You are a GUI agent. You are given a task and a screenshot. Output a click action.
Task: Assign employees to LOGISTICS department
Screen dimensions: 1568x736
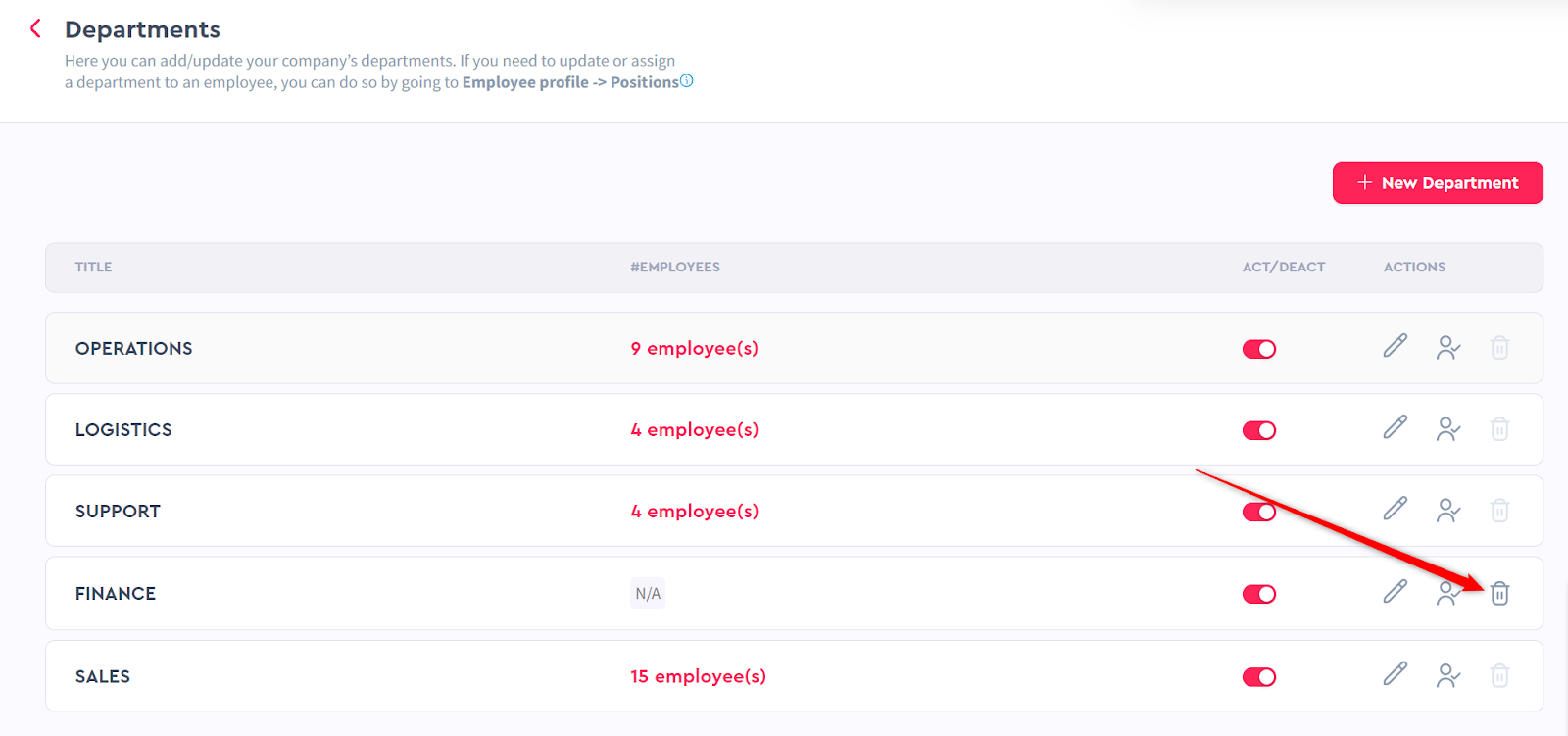pyautogui.click(x=1448, y=429)
